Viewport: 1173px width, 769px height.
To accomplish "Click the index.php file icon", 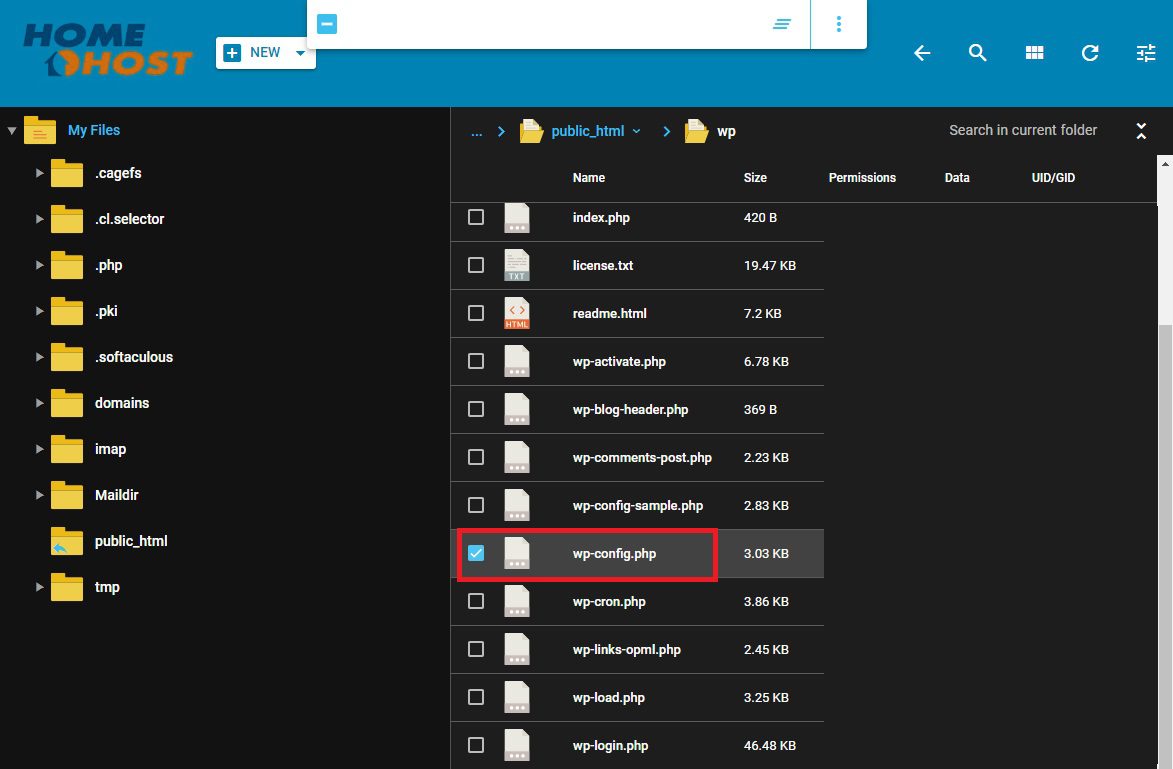I will coord(516,218).
